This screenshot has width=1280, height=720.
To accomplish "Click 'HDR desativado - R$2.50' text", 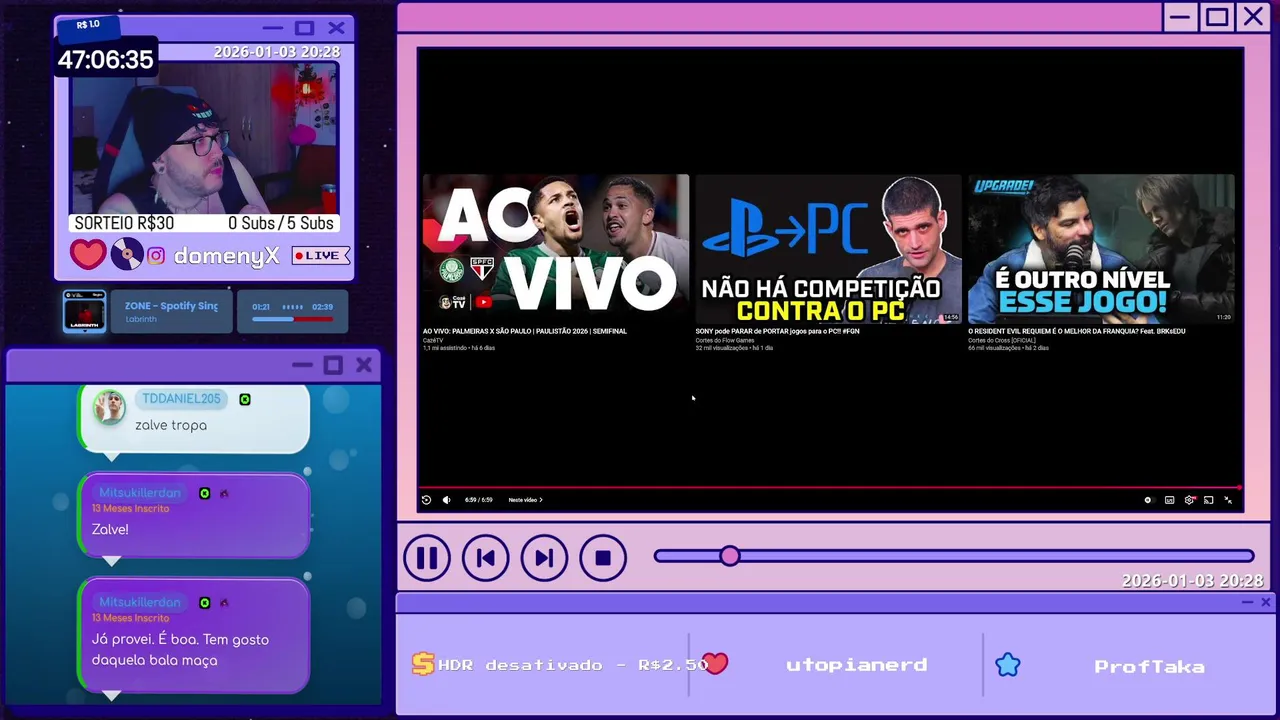I will (x=573, y=665).
